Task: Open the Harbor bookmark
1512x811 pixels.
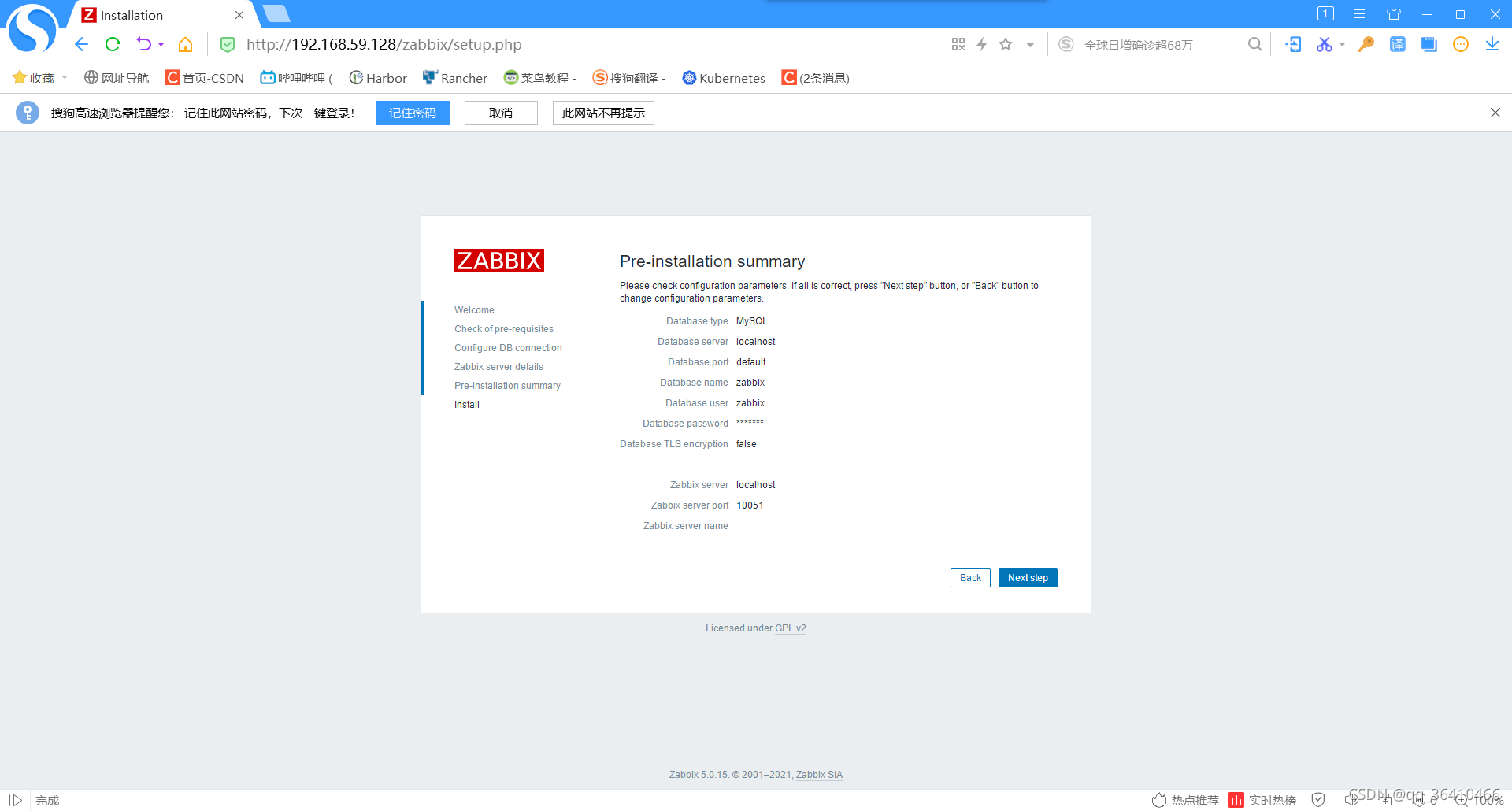Action: click(378, 78)
